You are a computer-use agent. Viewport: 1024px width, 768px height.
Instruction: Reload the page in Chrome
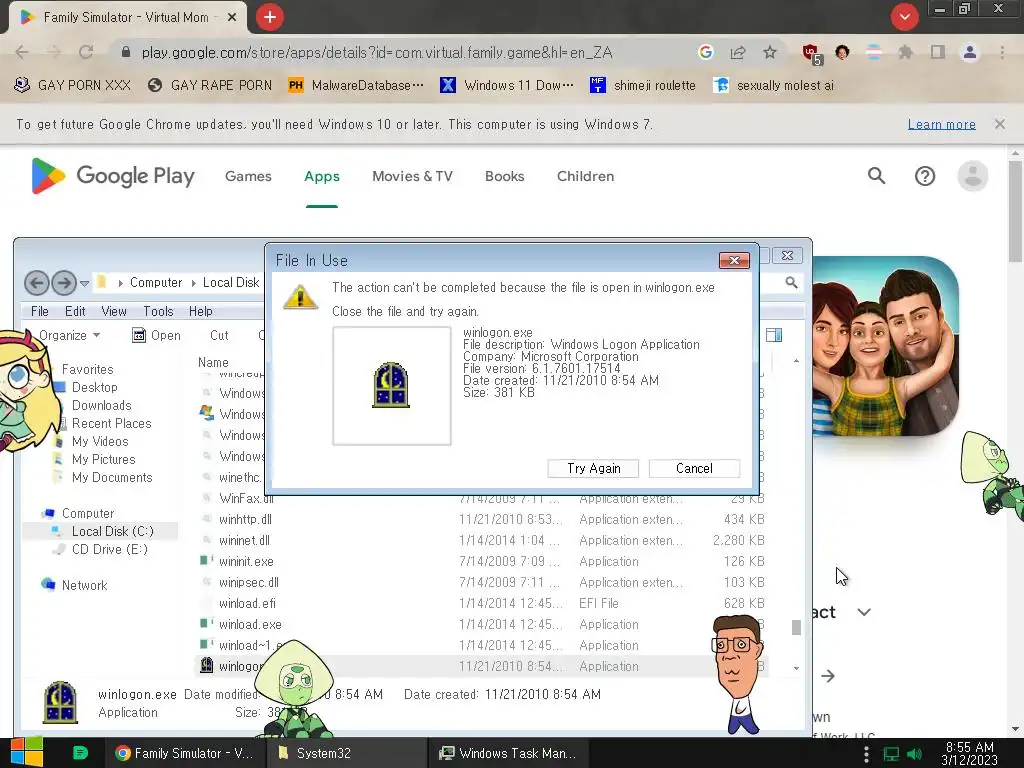[86, 52]
